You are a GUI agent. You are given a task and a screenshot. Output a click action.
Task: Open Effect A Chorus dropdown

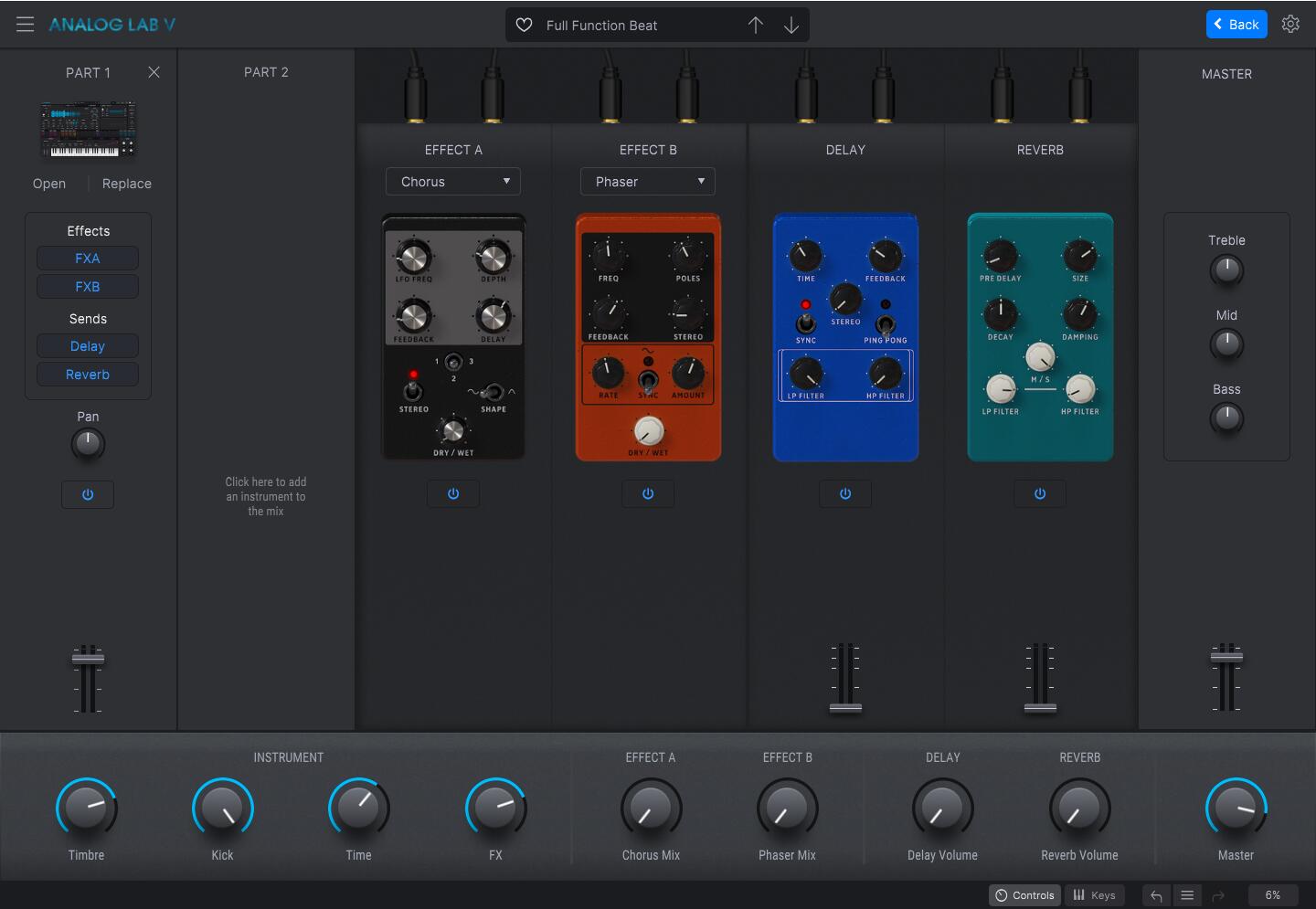(453, 182)
